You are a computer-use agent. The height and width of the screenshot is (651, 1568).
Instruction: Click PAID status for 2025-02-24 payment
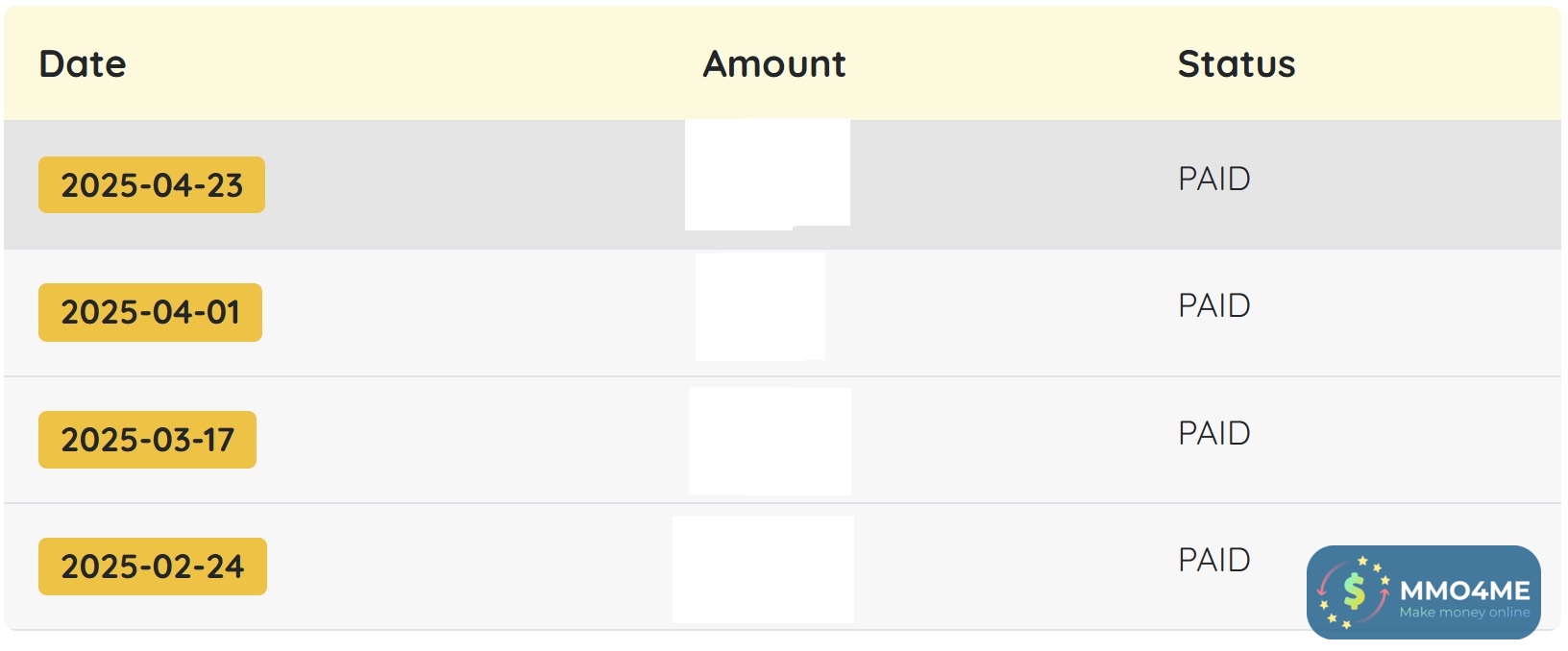1214,560
